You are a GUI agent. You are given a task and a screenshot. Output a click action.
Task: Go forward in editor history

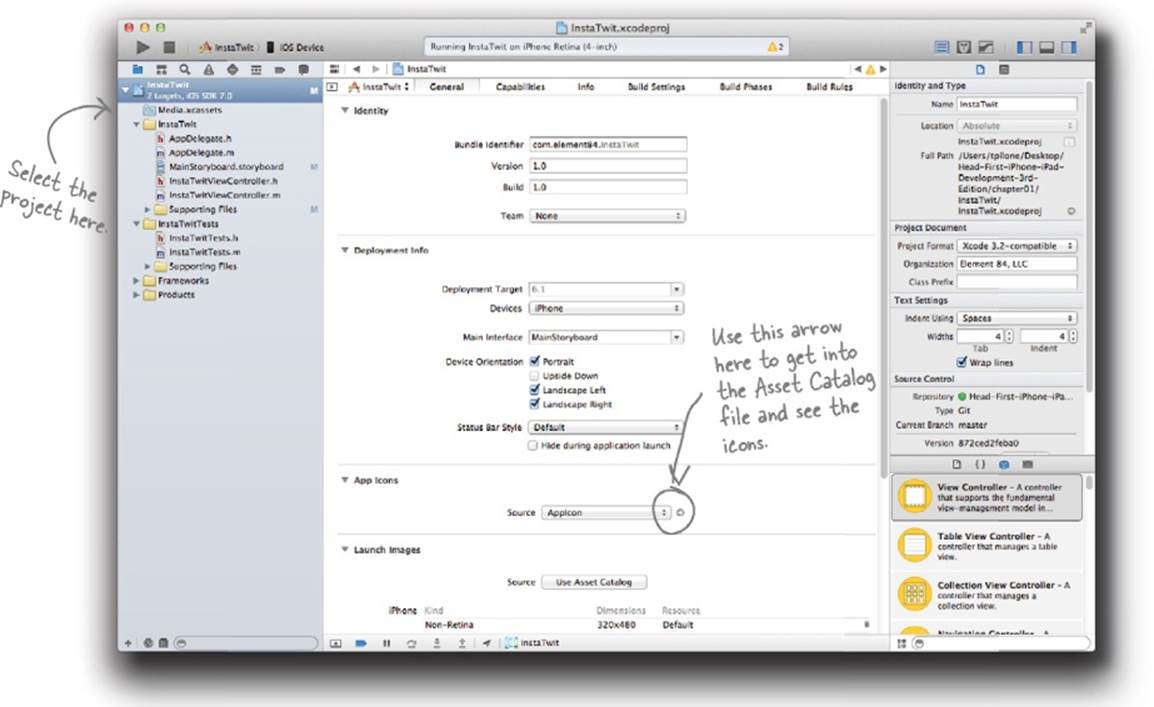[x=375, y=68]
